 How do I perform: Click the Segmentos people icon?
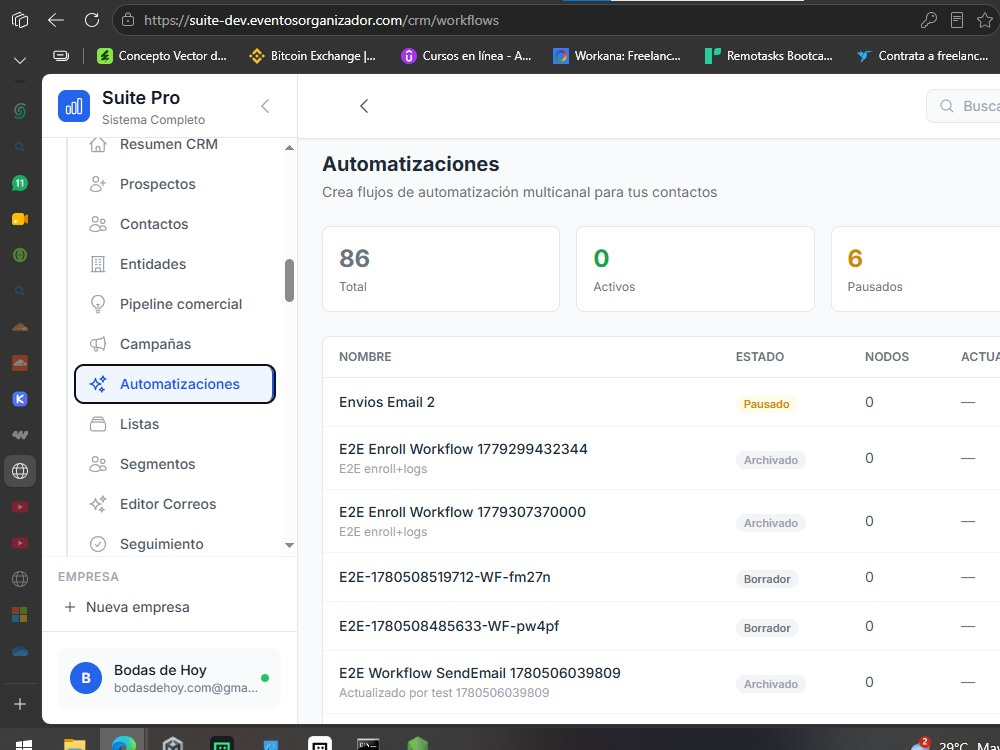point(98,464)
